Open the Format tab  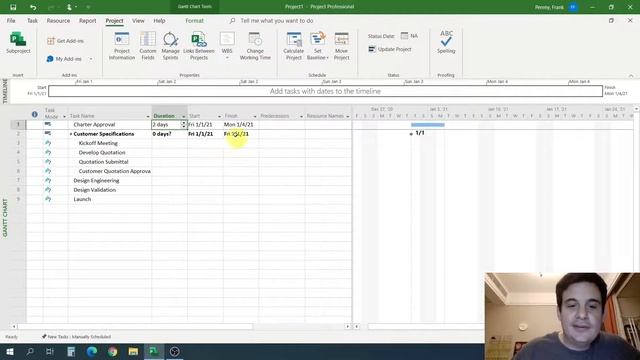coord(194,20)
